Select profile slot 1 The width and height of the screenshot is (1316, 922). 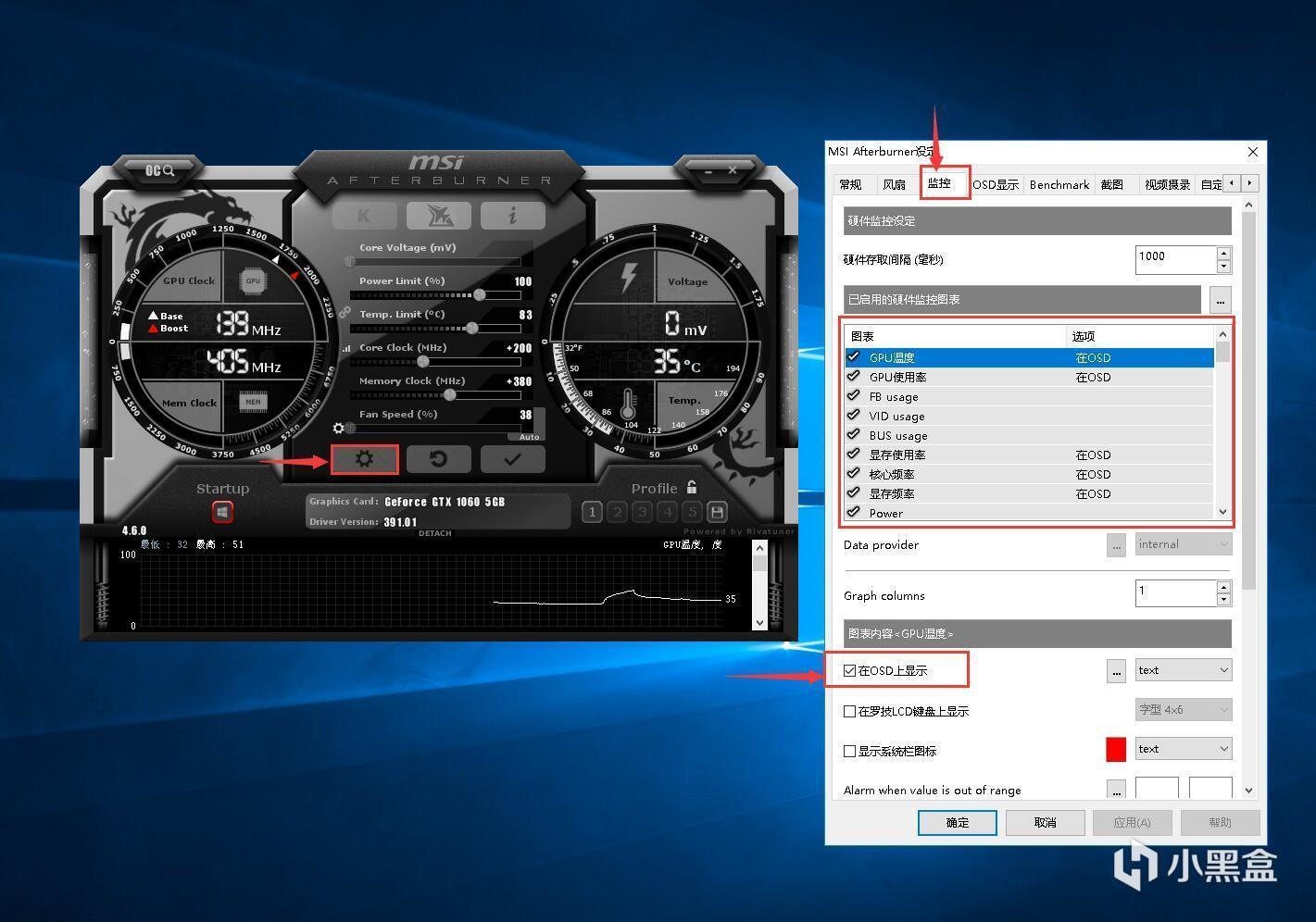[x=593, y=511]
